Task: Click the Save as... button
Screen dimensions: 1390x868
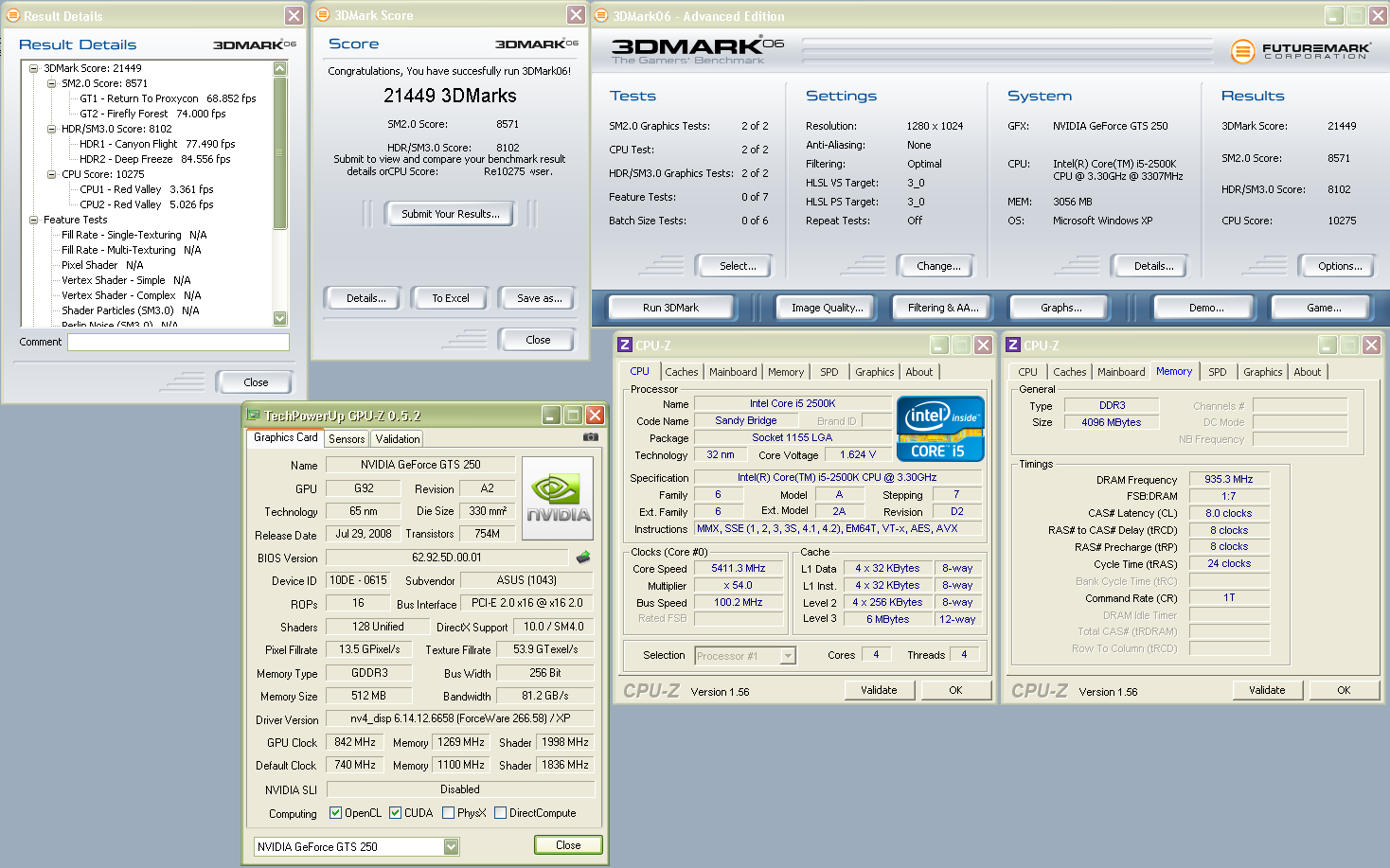Action: point(539,298)
